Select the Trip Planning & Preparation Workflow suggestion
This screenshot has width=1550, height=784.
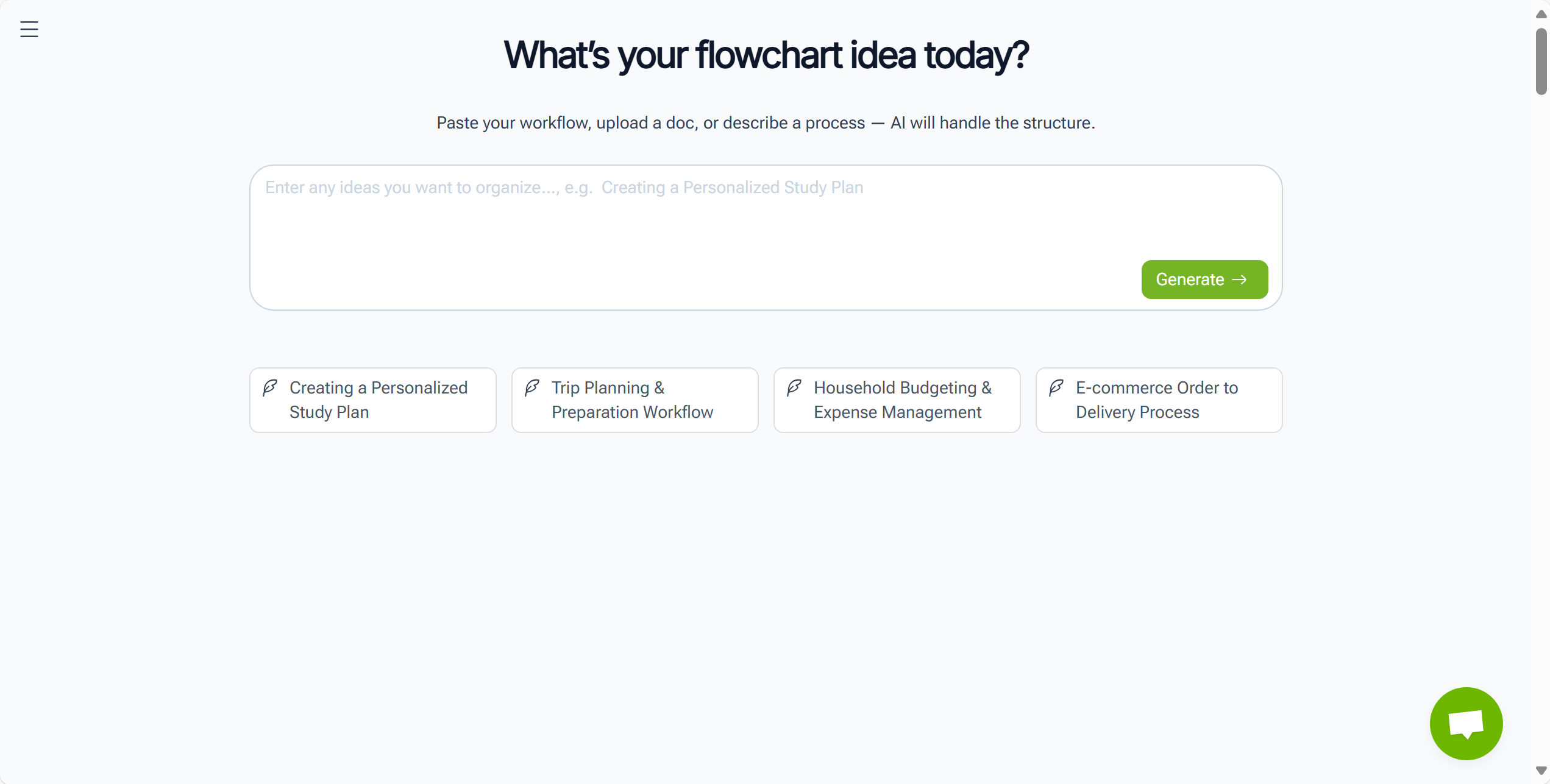coord(635,400)
